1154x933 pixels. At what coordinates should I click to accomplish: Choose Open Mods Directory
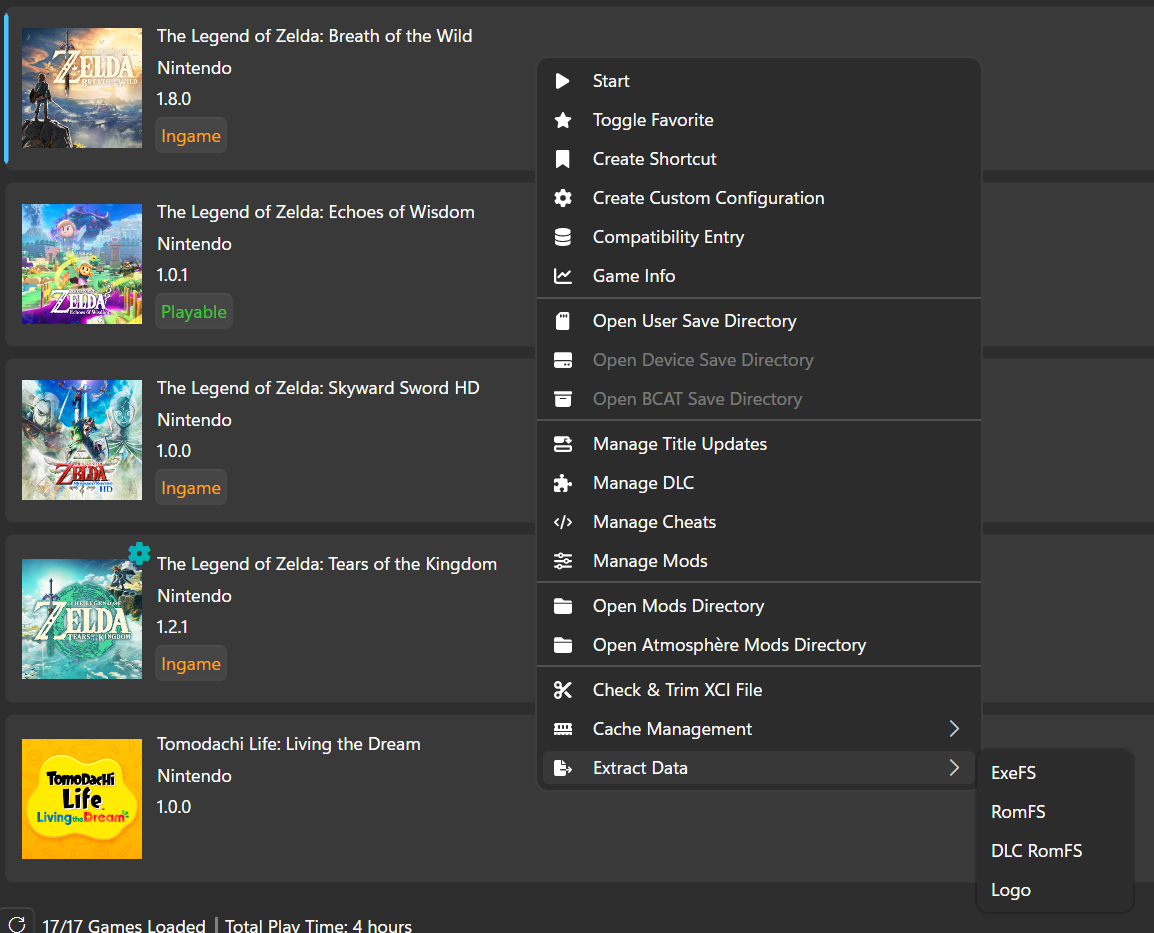pos(759,606)
